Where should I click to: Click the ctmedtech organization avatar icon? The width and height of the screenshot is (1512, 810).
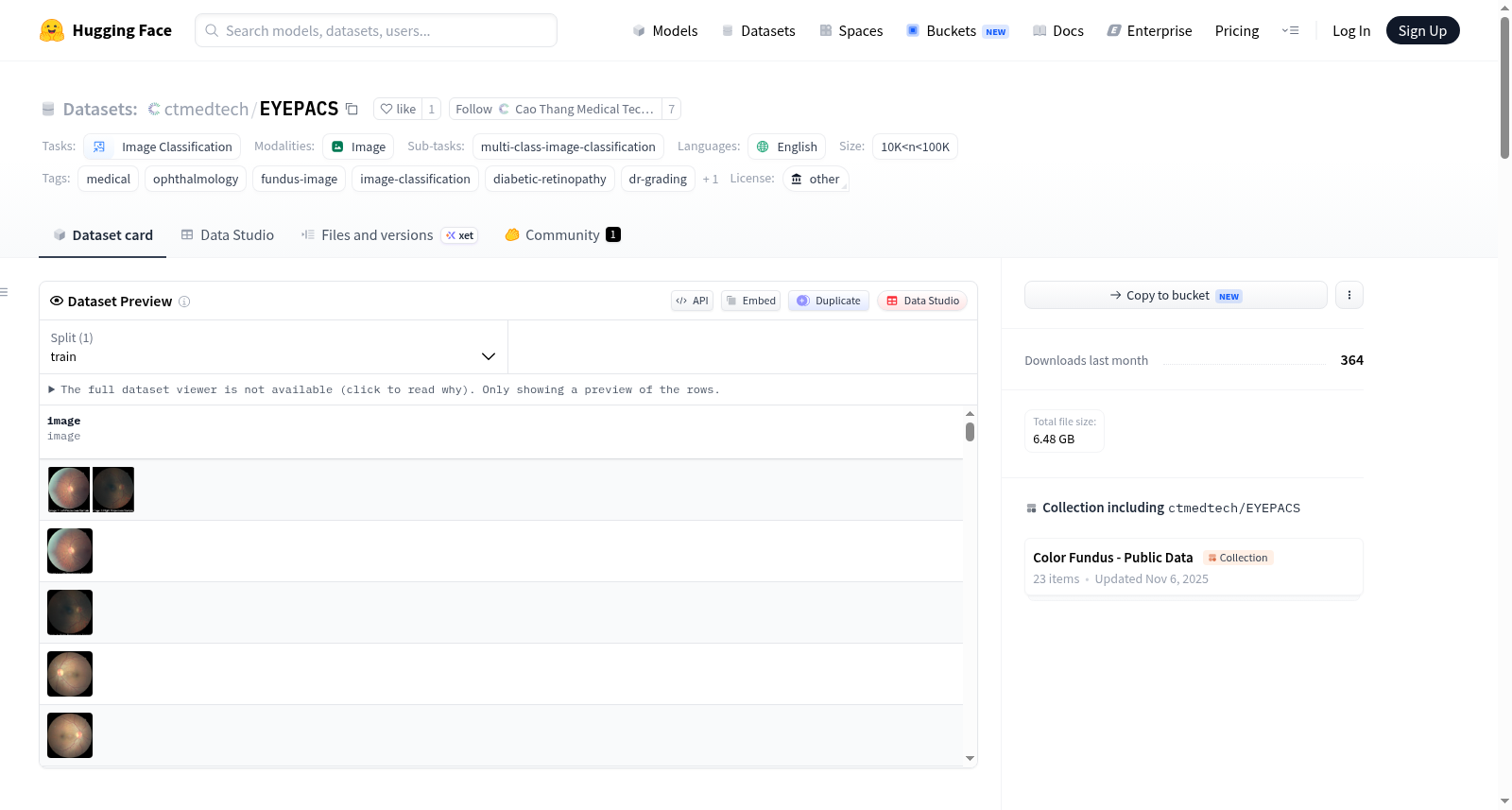tap(154, 109)
